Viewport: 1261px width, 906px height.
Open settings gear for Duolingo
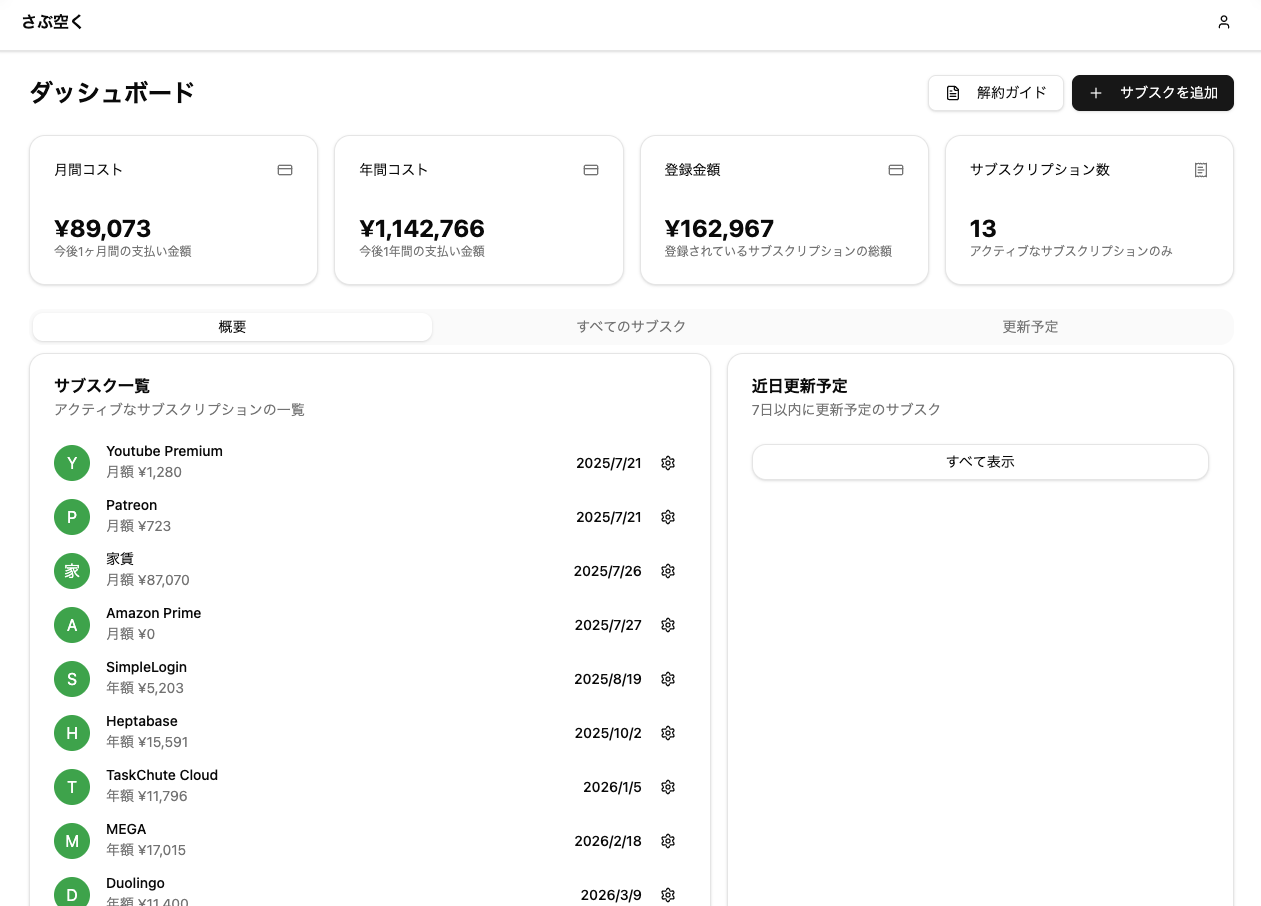click(x=668, y=895)
